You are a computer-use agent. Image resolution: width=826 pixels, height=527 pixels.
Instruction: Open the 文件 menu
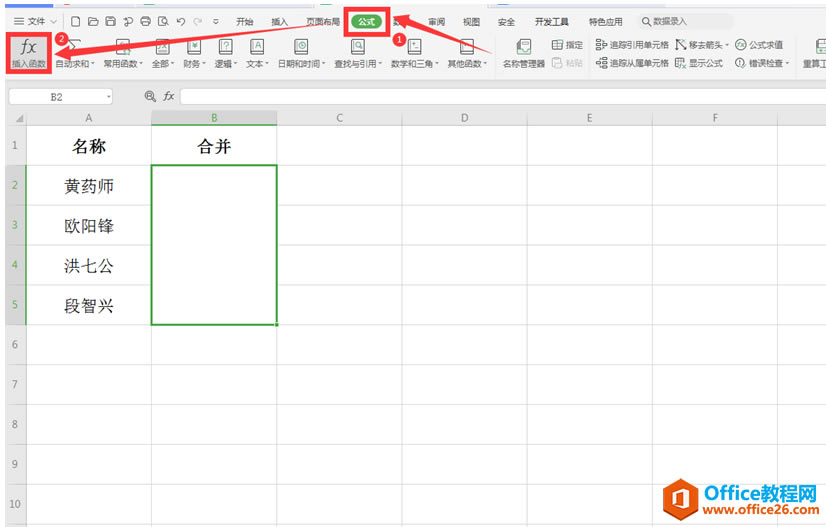pyautogui.click(x=30, y=22)
